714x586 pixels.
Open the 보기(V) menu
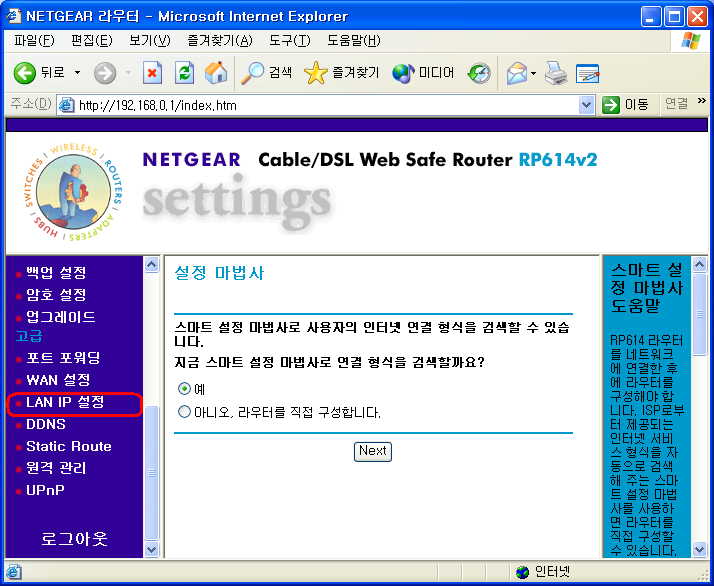click(150, 41)
